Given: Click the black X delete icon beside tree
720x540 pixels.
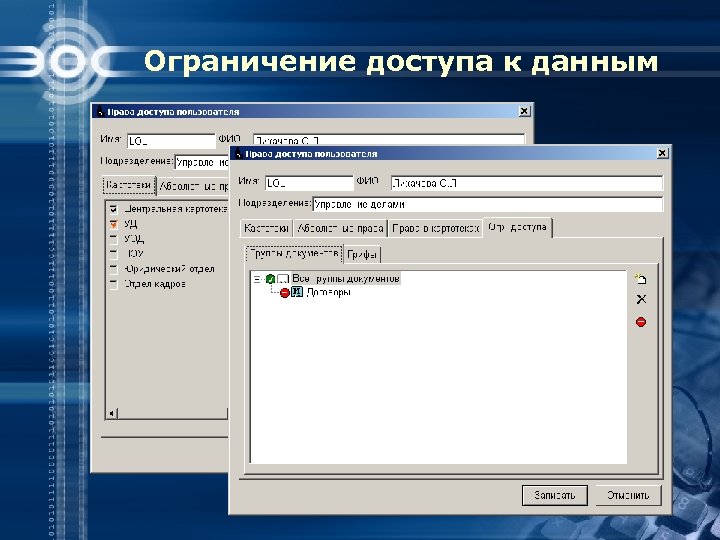Looking at the screenshot, I should (641, 299).
